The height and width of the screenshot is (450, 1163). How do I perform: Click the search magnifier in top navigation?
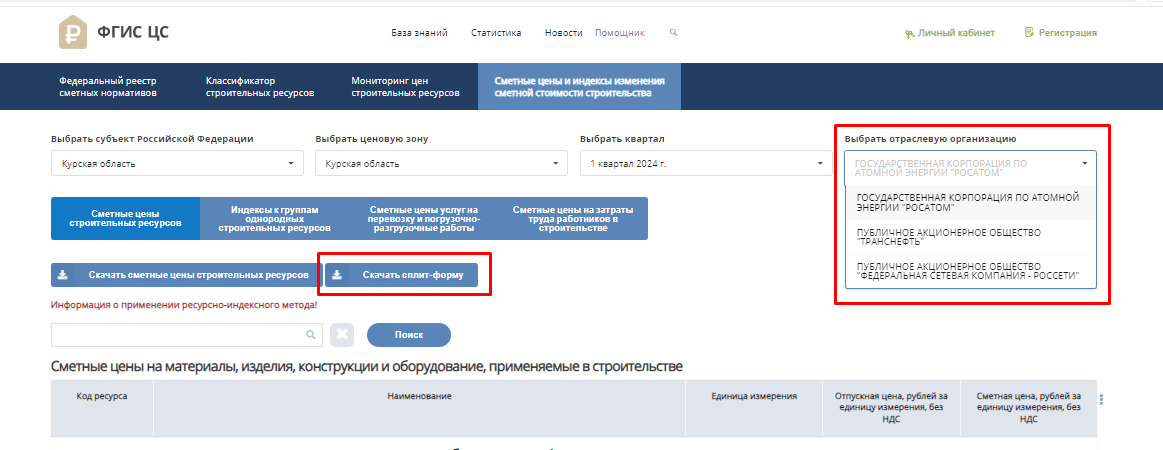coord(673,33)
